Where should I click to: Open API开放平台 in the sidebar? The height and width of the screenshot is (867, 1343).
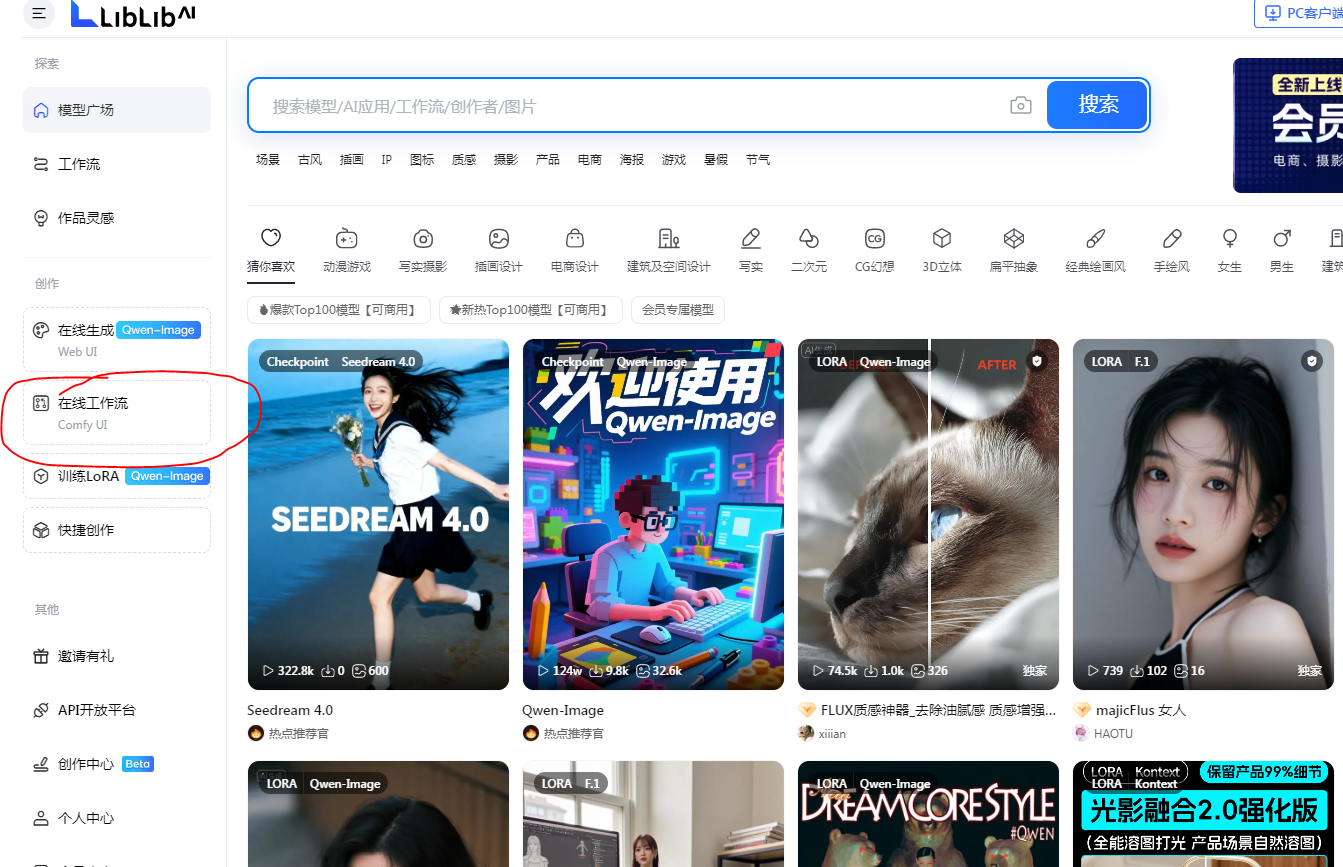(117, 710)
